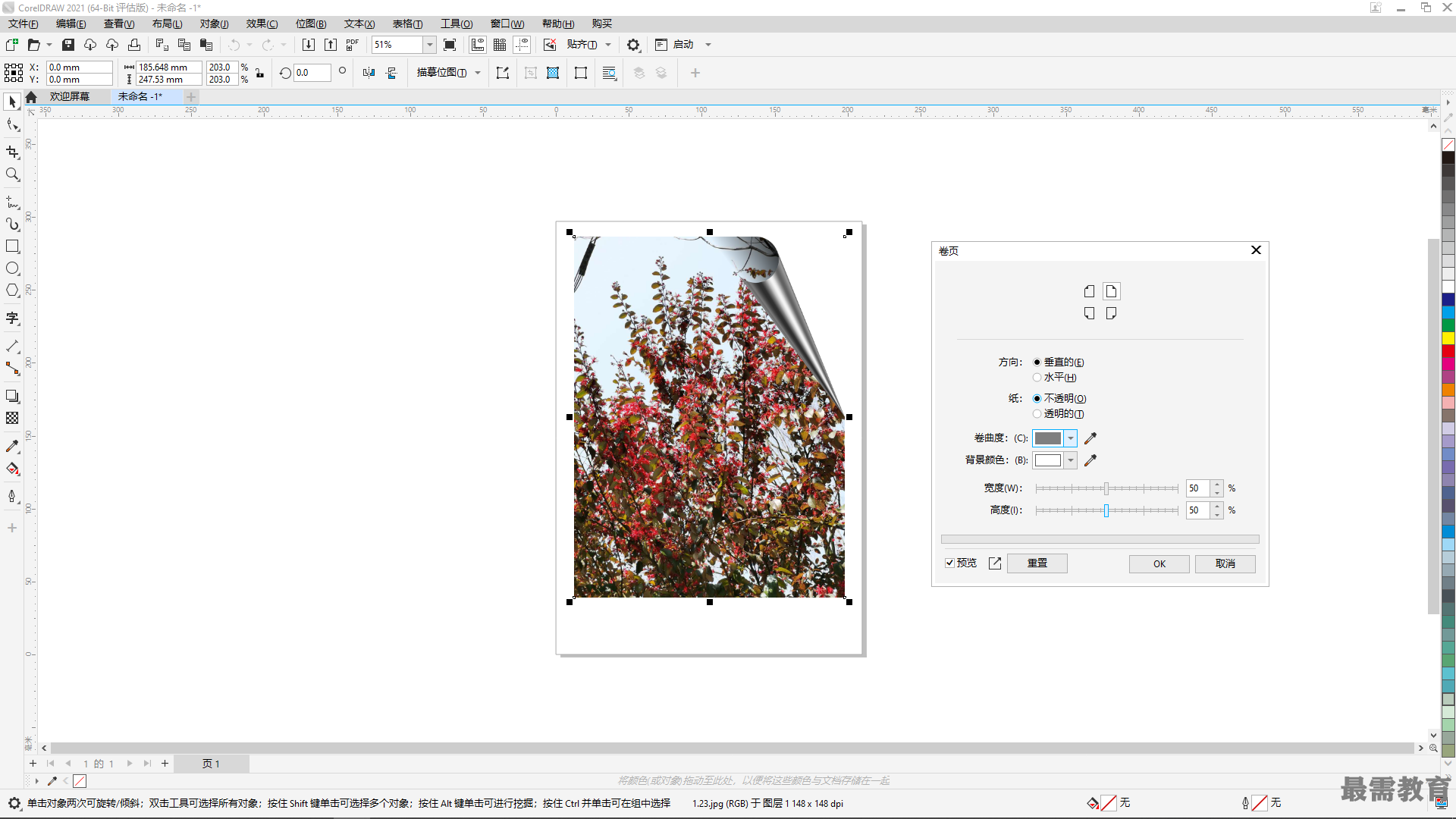This screenshot has width=1456, height=819.
Task: Choose top-right page curl corner
Action: [x=1111, y=291]
